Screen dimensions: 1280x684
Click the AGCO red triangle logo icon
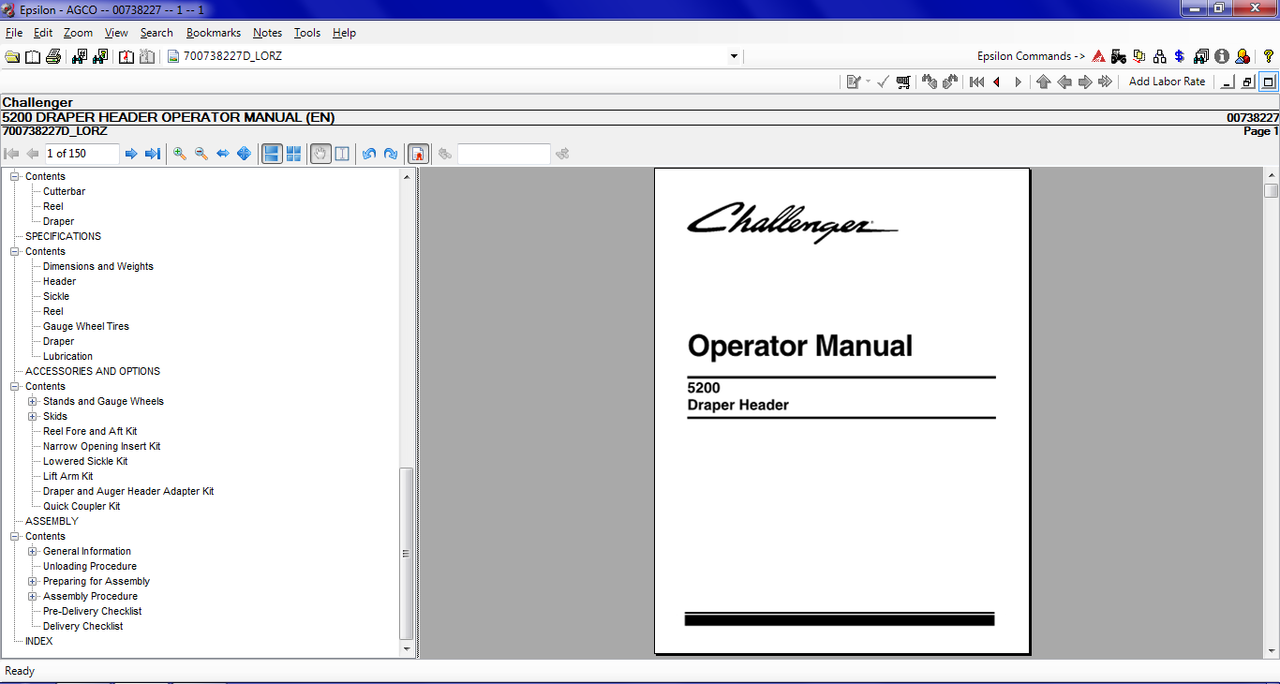(x=1099, y=56)
